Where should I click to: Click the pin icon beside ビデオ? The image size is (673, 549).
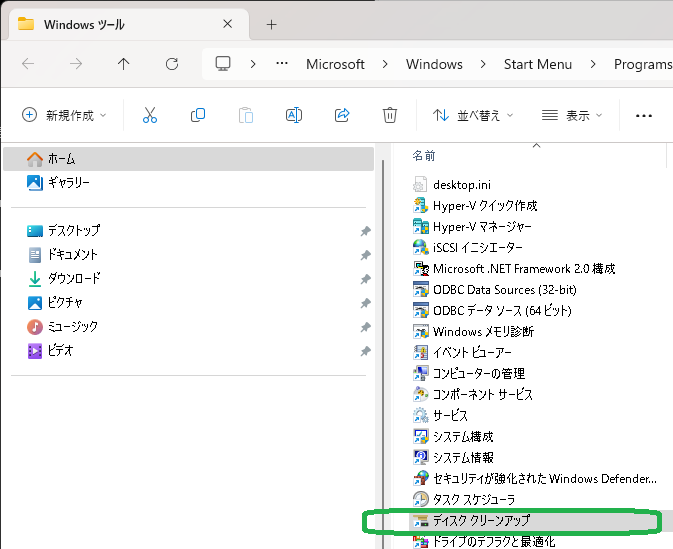point(365,352)
